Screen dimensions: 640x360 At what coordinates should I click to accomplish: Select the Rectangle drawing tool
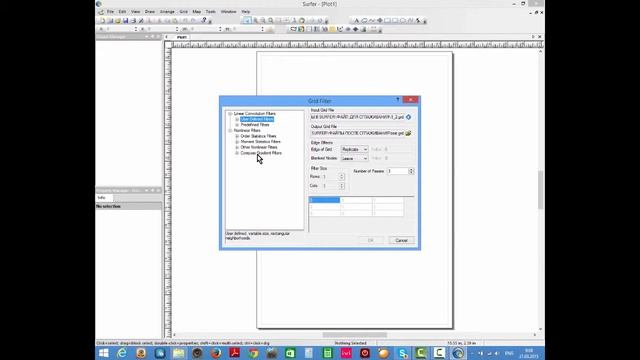pos(387,20)
